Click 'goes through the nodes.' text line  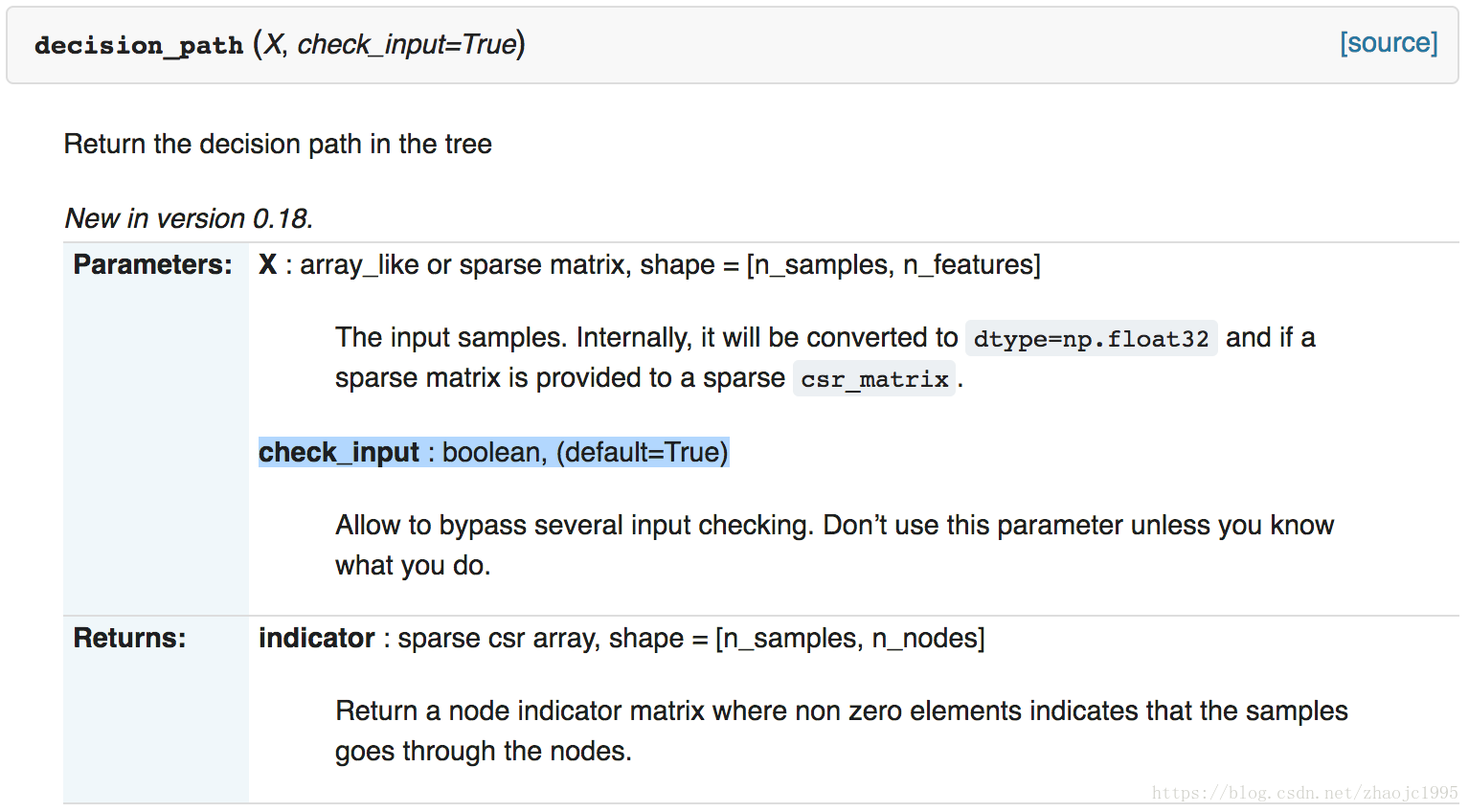point(484,751)
